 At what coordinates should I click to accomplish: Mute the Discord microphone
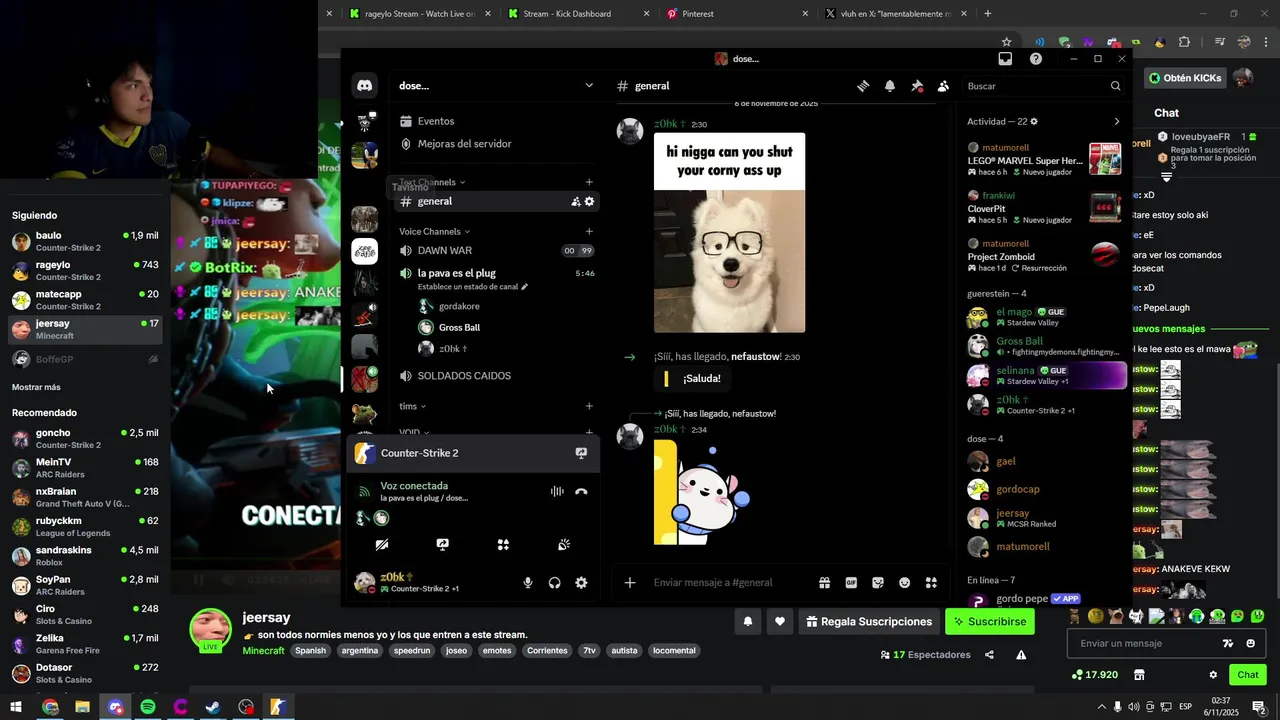(528, 583)
